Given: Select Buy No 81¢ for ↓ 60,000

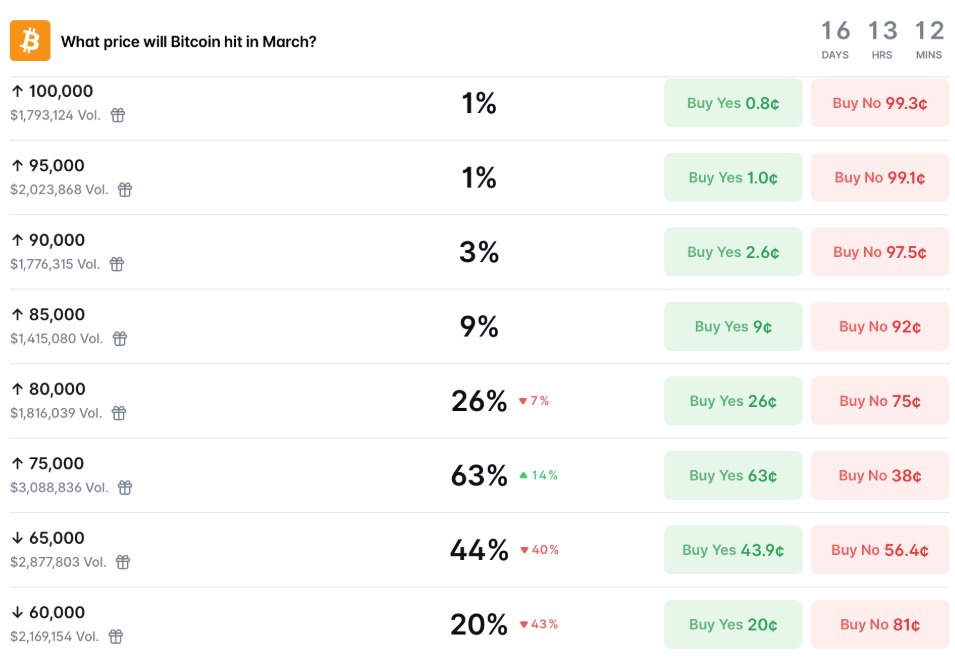Looking at the screenshot, I should (x=880, y=624).
